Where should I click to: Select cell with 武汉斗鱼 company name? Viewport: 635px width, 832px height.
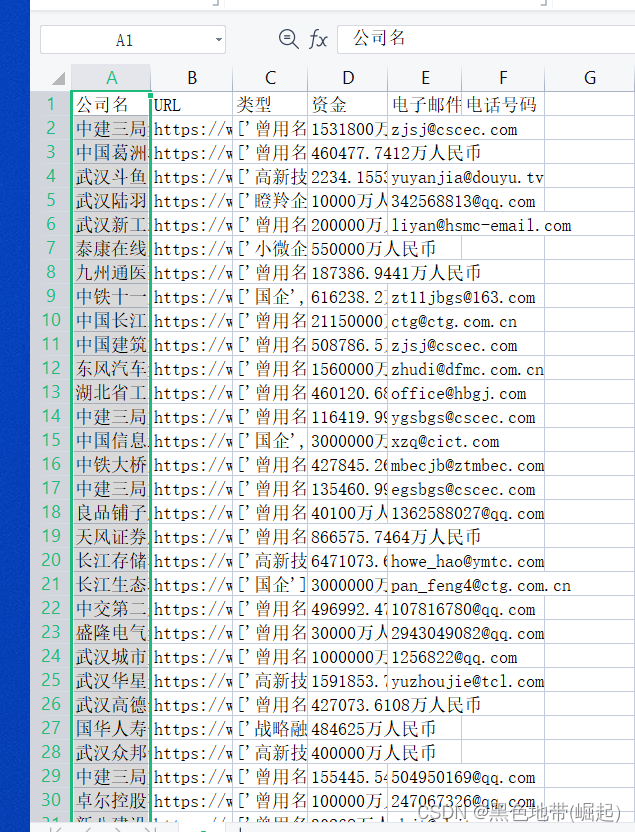[x=111, y=177]
